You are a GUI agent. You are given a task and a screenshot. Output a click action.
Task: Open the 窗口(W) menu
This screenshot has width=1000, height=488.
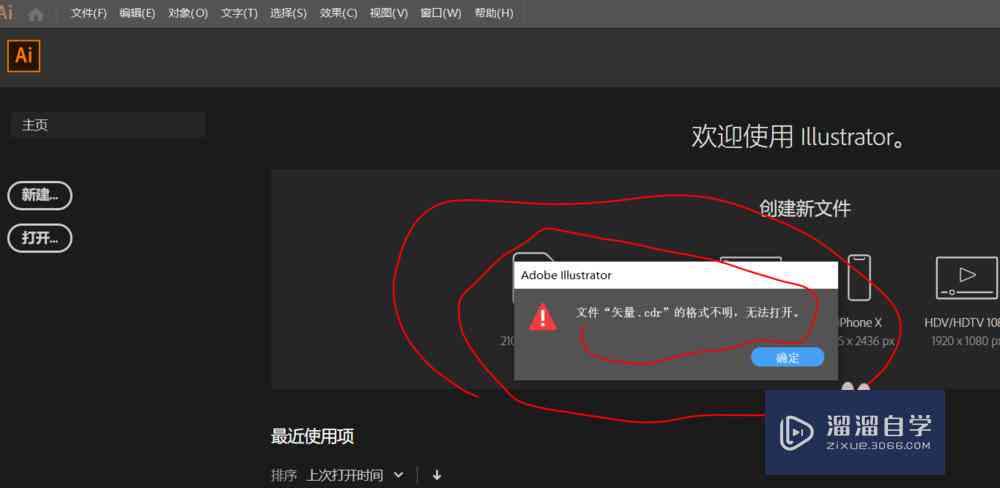[x=441, y=13]
